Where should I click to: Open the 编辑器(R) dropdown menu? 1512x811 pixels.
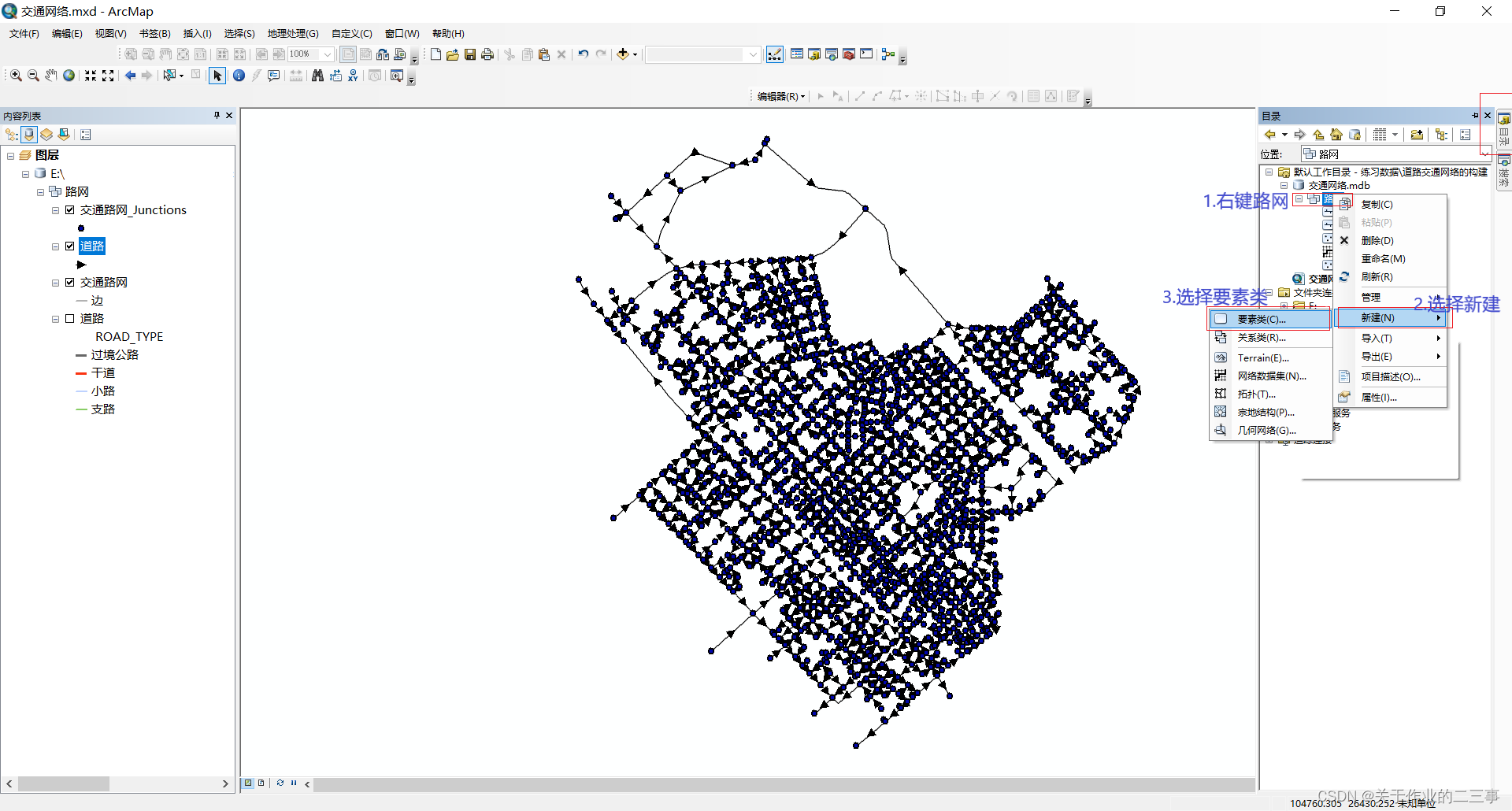tap(780, 96)
